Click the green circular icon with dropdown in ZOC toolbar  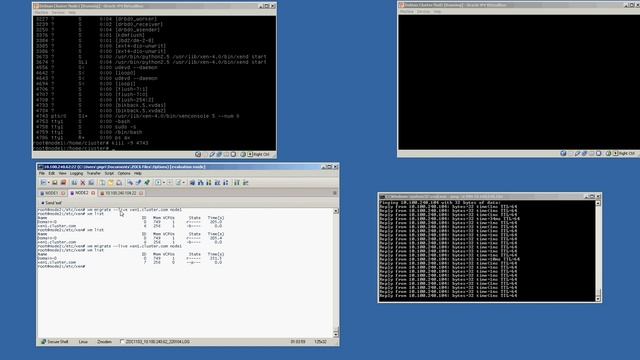tap(158, 182)
